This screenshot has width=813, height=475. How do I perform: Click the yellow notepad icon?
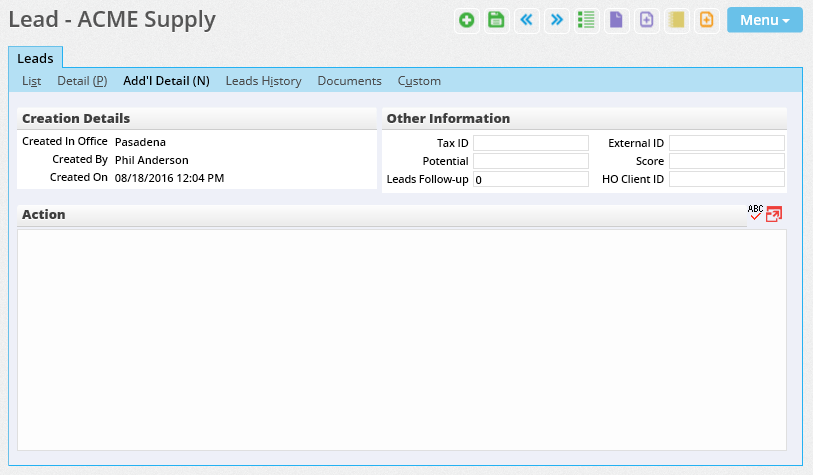(677, 20)
